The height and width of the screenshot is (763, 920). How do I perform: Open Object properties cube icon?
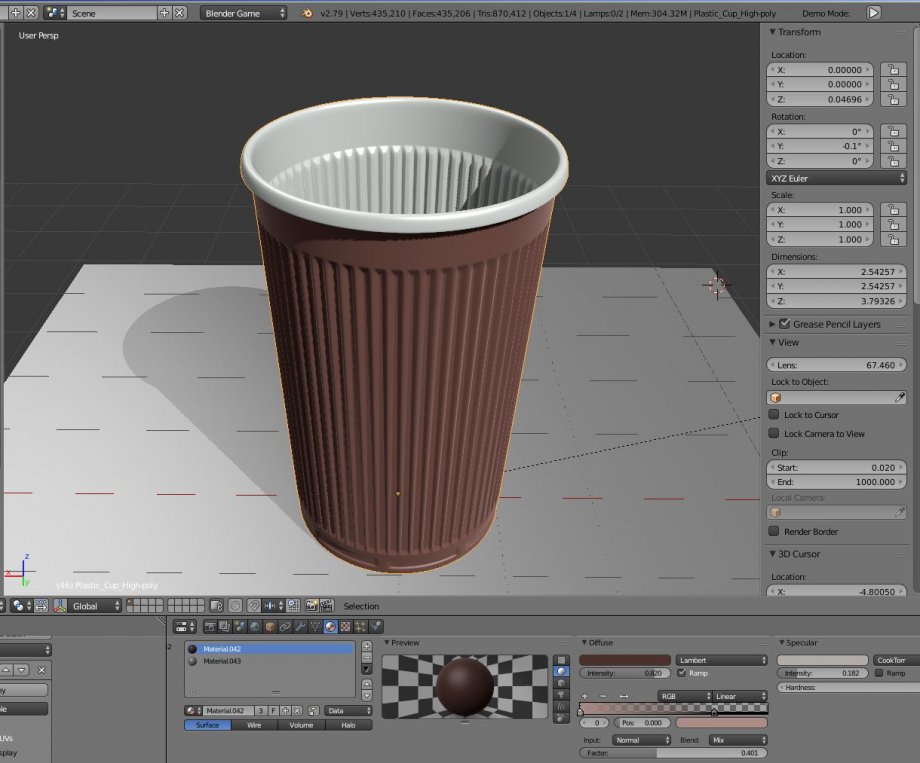point(270,626)
